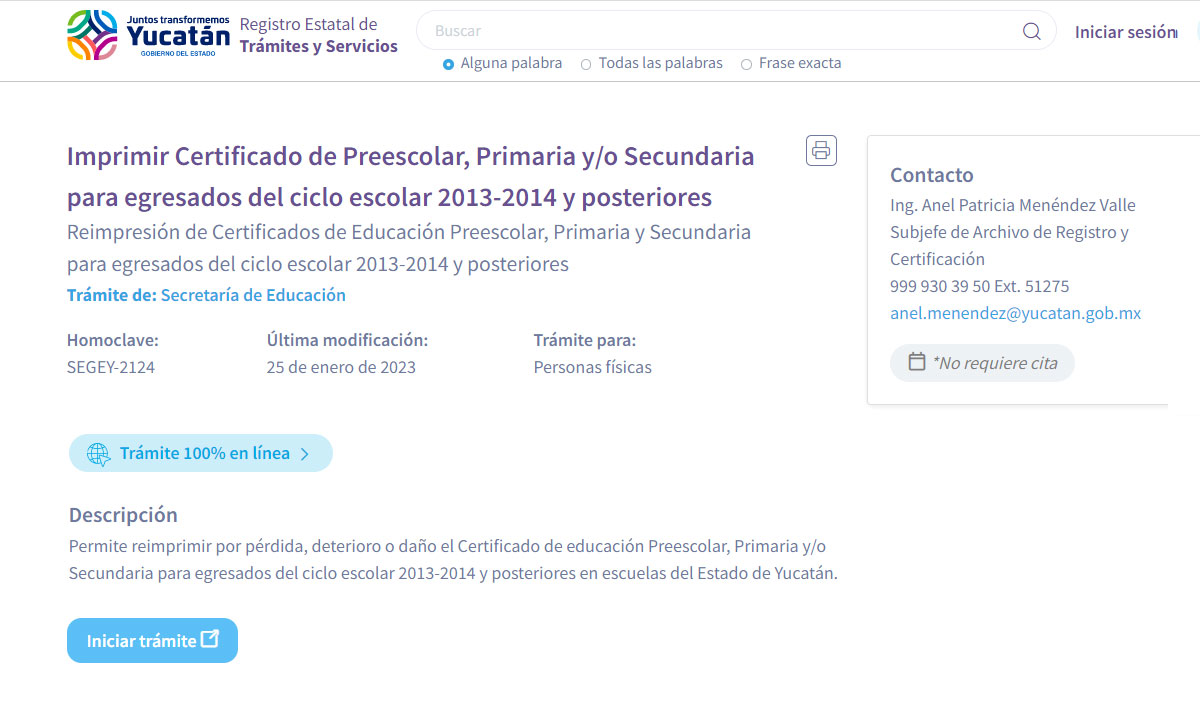Click the printer icon beside the title
This screenshot has height=720, width=1200.
point(821,151)
